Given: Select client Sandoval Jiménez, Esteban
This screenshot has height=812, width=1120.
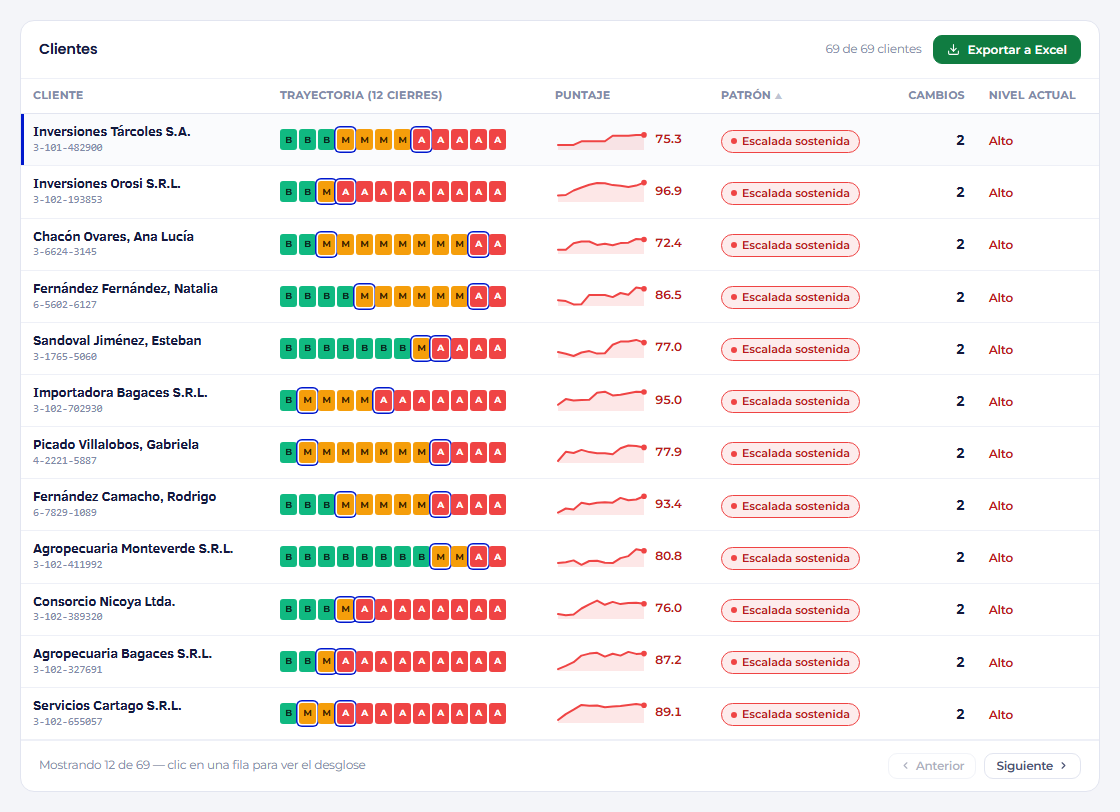Looking at the screenshot, I should 560,349.
